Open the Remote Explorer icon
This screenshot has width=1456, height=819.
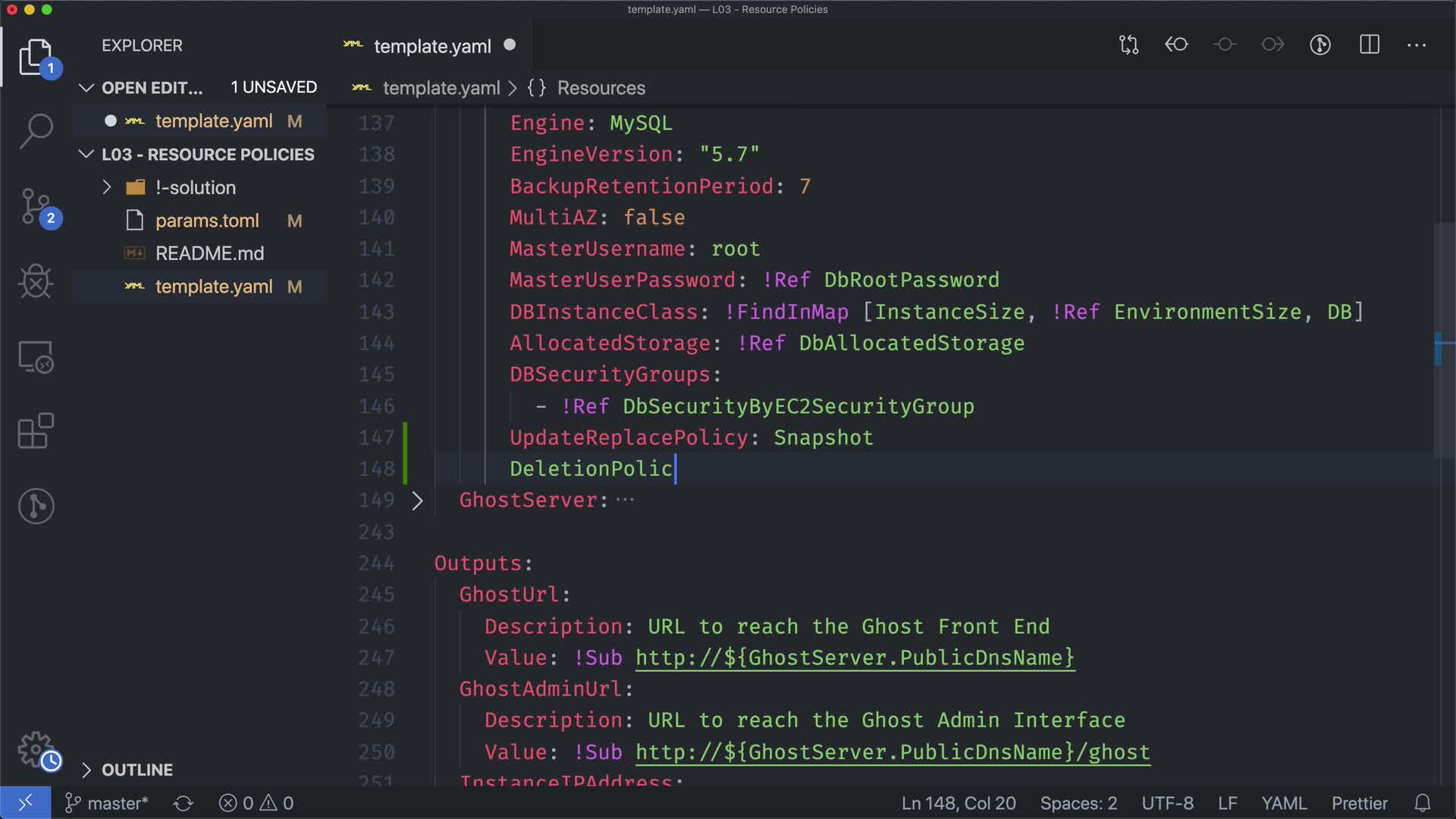pos(36,356)
